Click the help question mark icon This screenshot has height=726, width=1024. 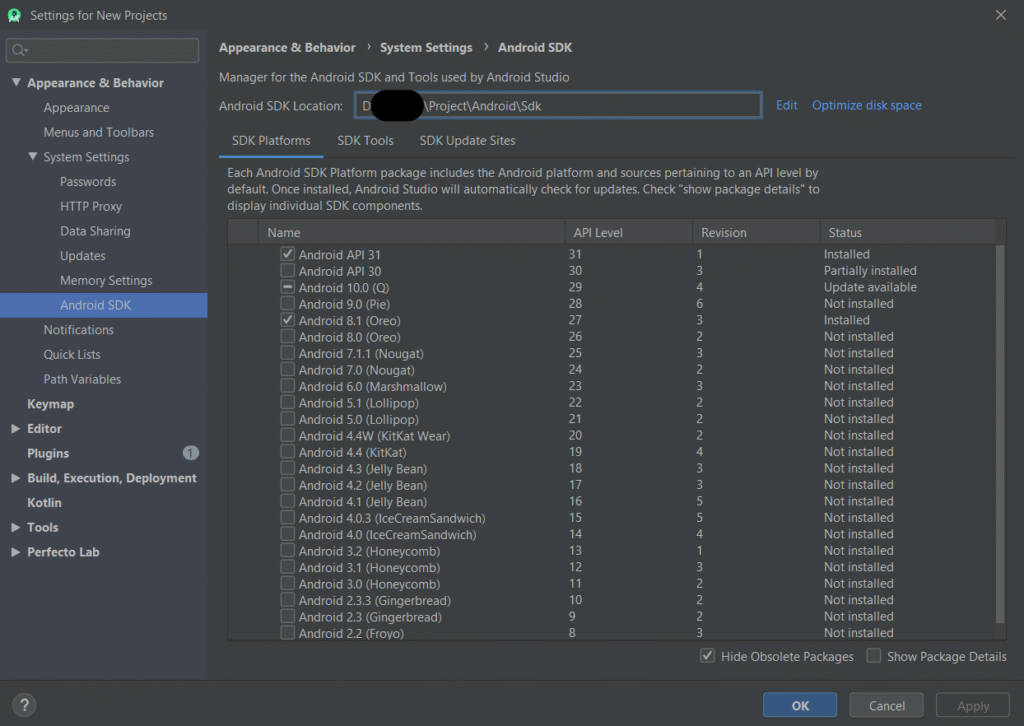pos(24,704)
